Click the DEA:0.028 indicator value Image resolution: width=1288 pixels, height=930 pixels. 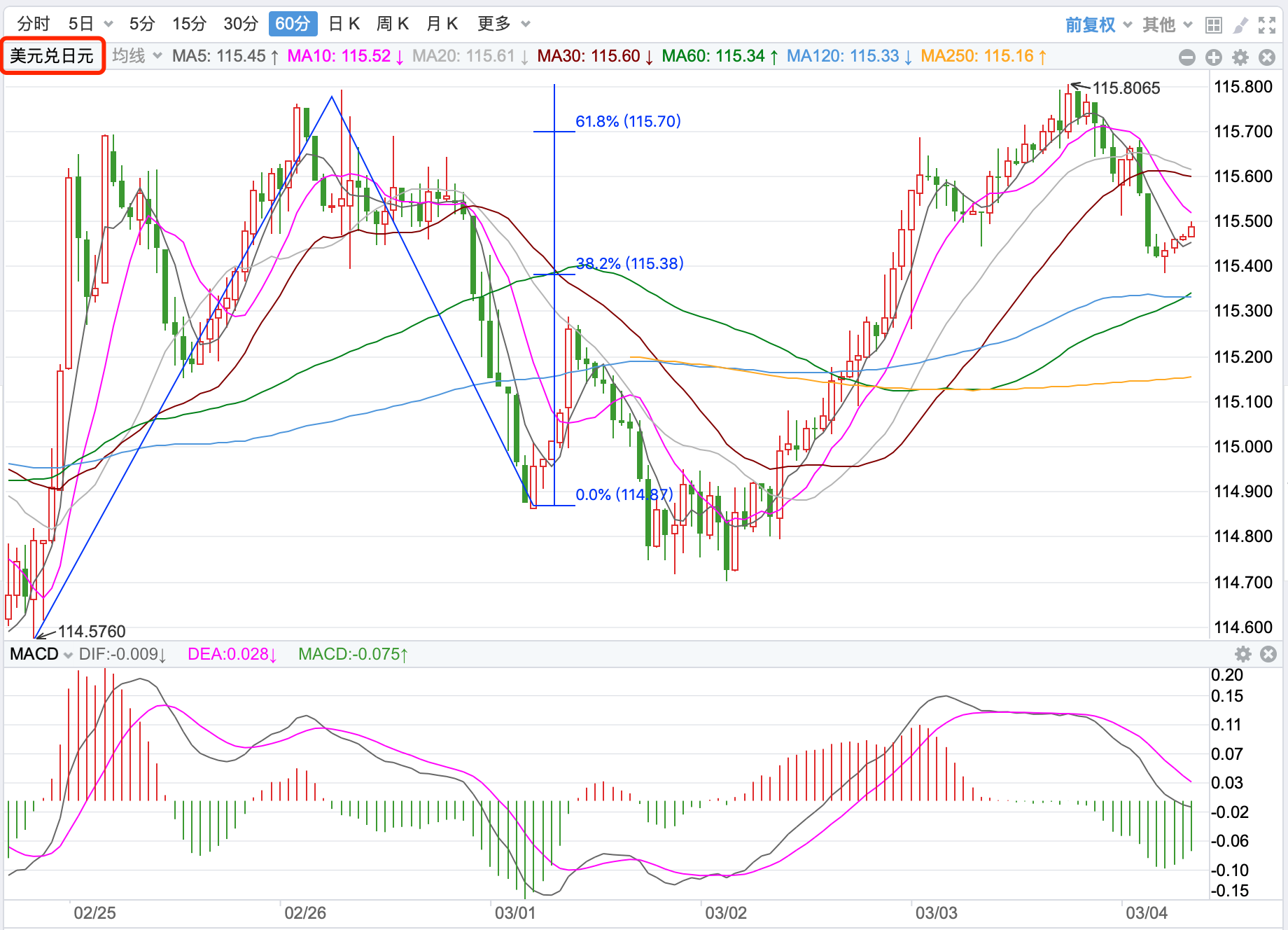[232, 654]
